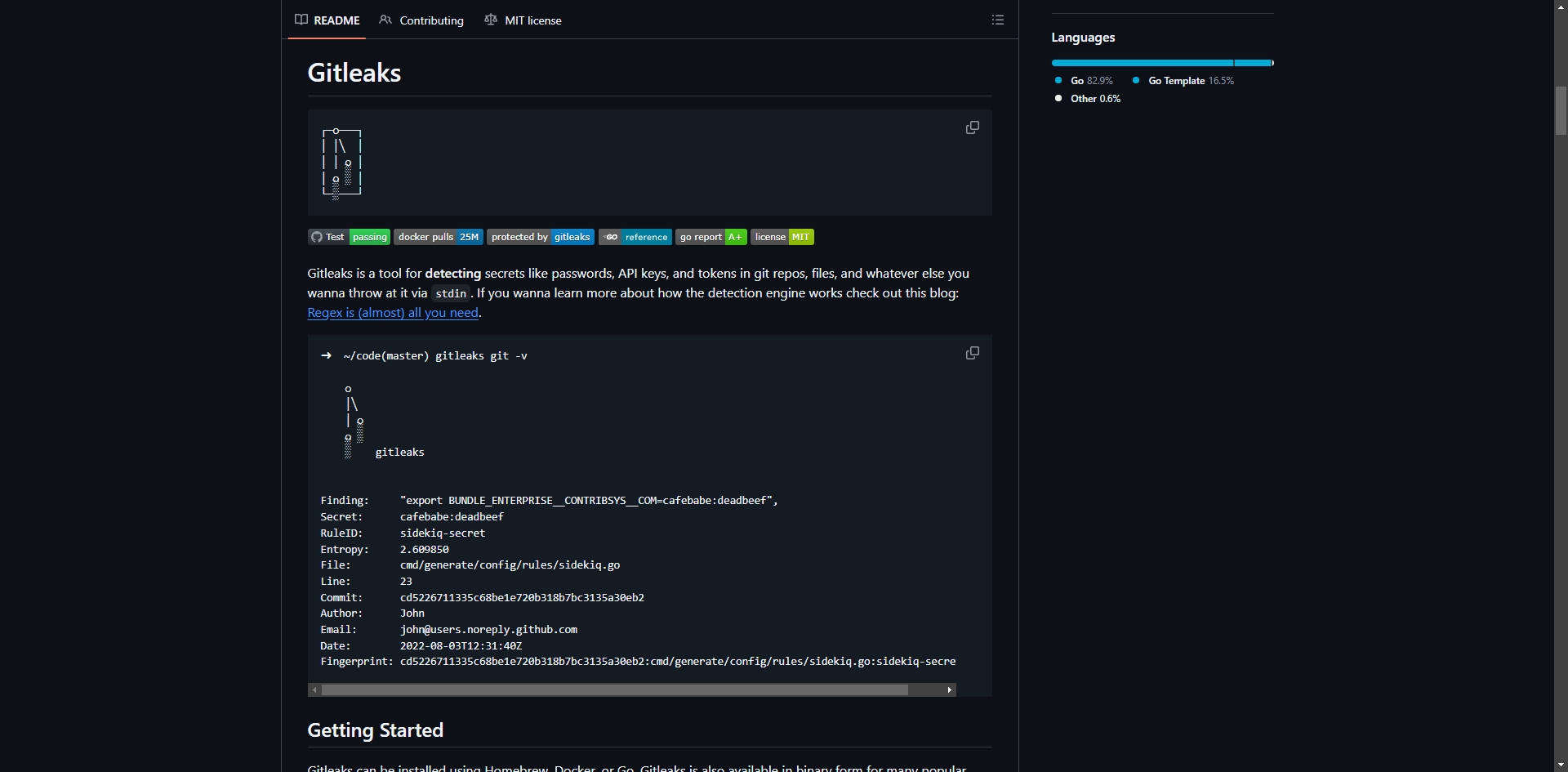Screen dimensions: 1568x772
Task: Click the go report A+ badge
Action: click(x=711, y=237)
